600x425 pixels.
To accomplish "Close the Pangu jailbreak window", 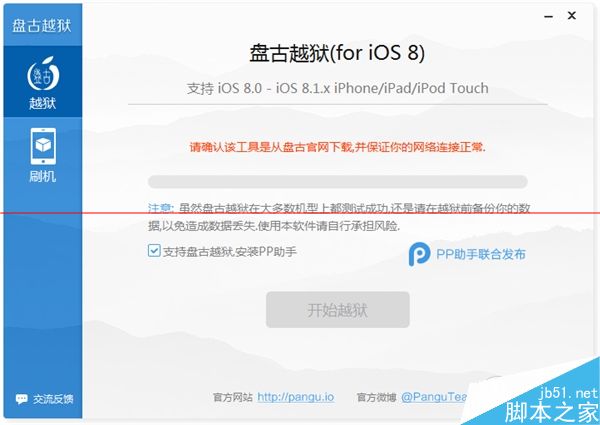I will click(x=572, y=16).
